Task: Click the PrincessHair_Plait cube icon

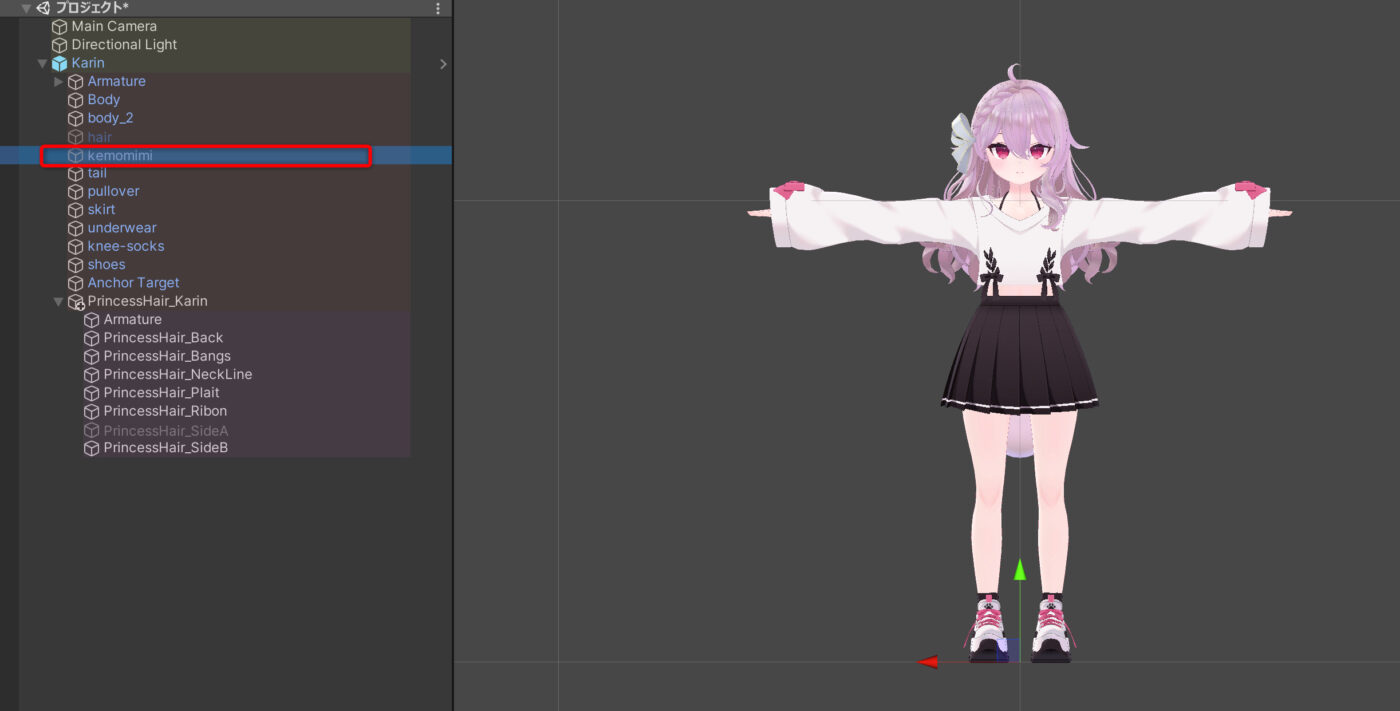Action: tap(92, 393)
